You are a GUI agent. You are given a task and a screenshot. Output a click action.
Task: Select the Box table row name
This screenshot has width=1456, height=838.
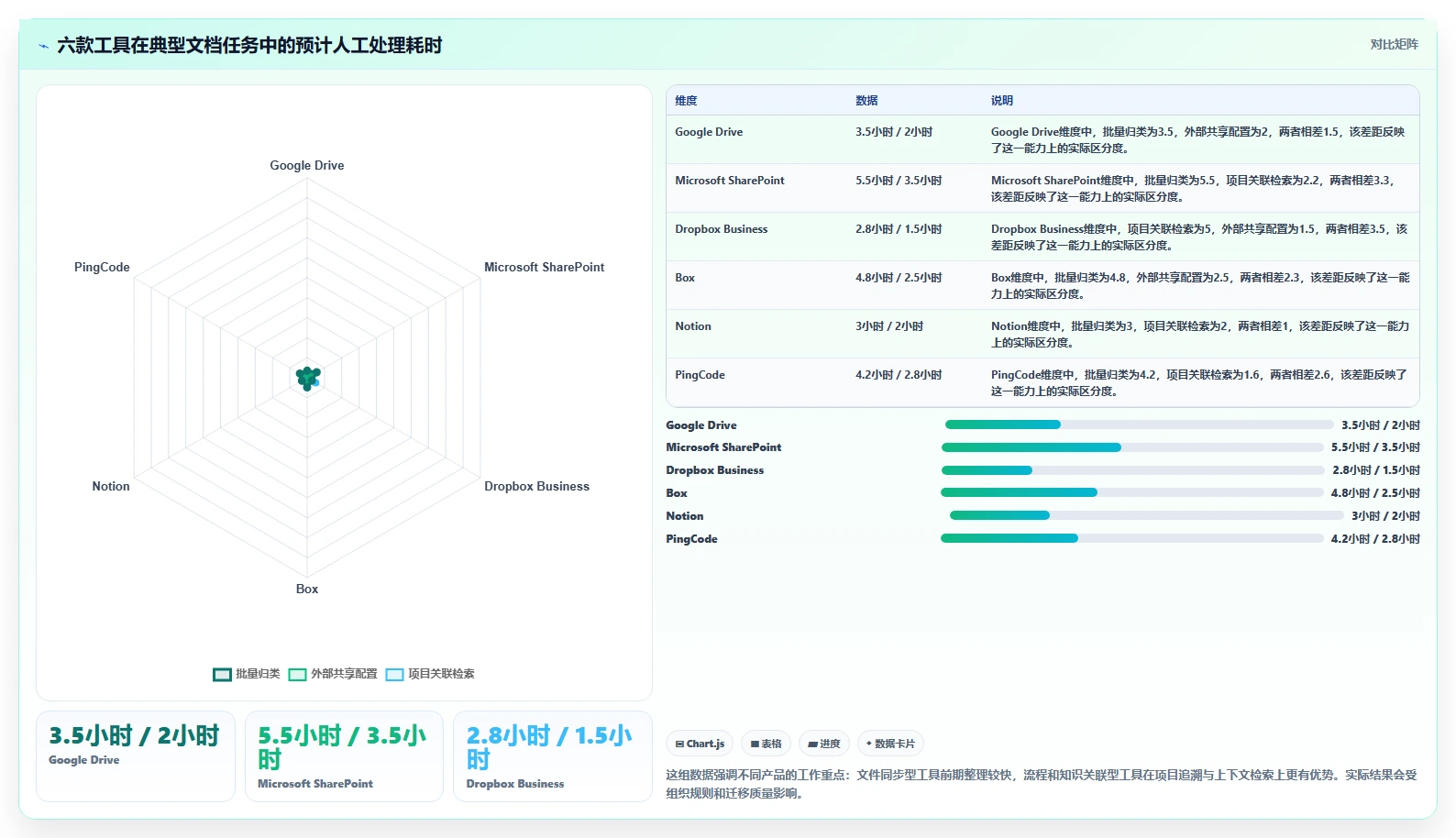tap(685, 278)
